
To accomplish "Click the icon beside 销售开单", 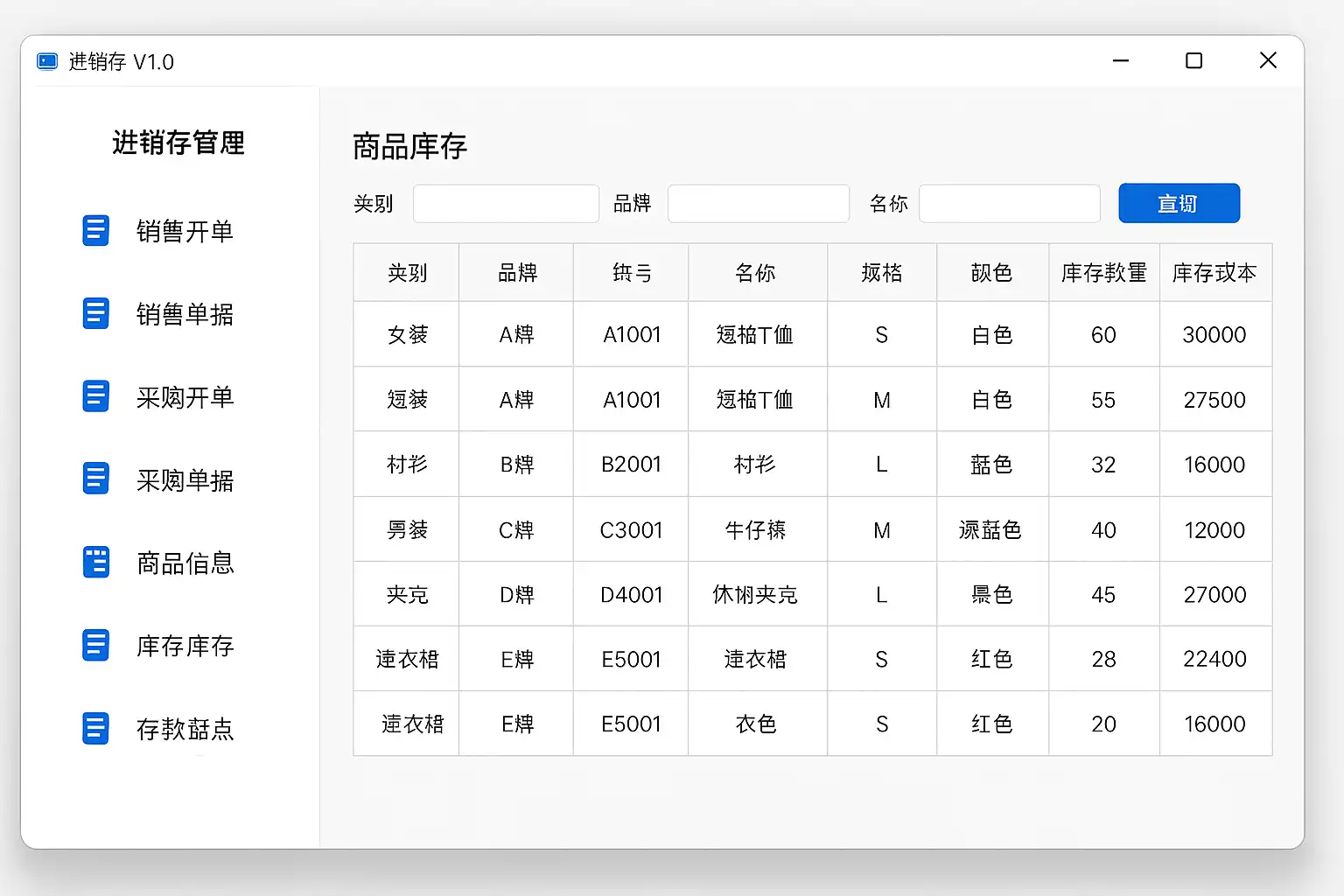I will click(95, 231).
